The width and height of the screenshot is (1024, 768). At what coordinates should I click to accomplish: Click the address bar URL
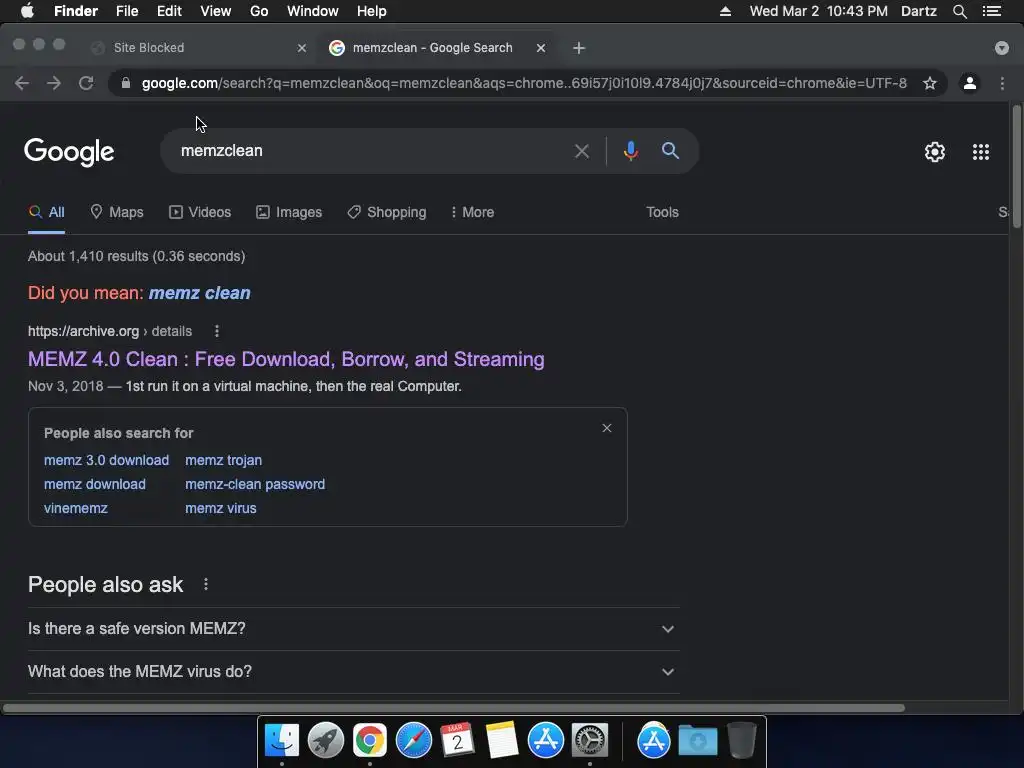point(524,83)
